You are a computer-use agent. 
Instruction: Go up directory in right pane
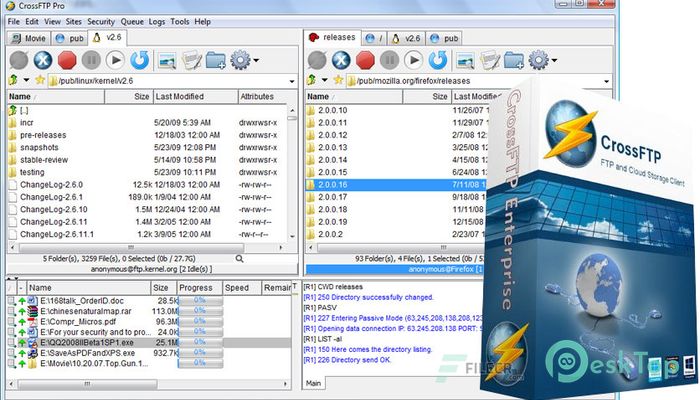pyautogui.click(x=312, y=80)
